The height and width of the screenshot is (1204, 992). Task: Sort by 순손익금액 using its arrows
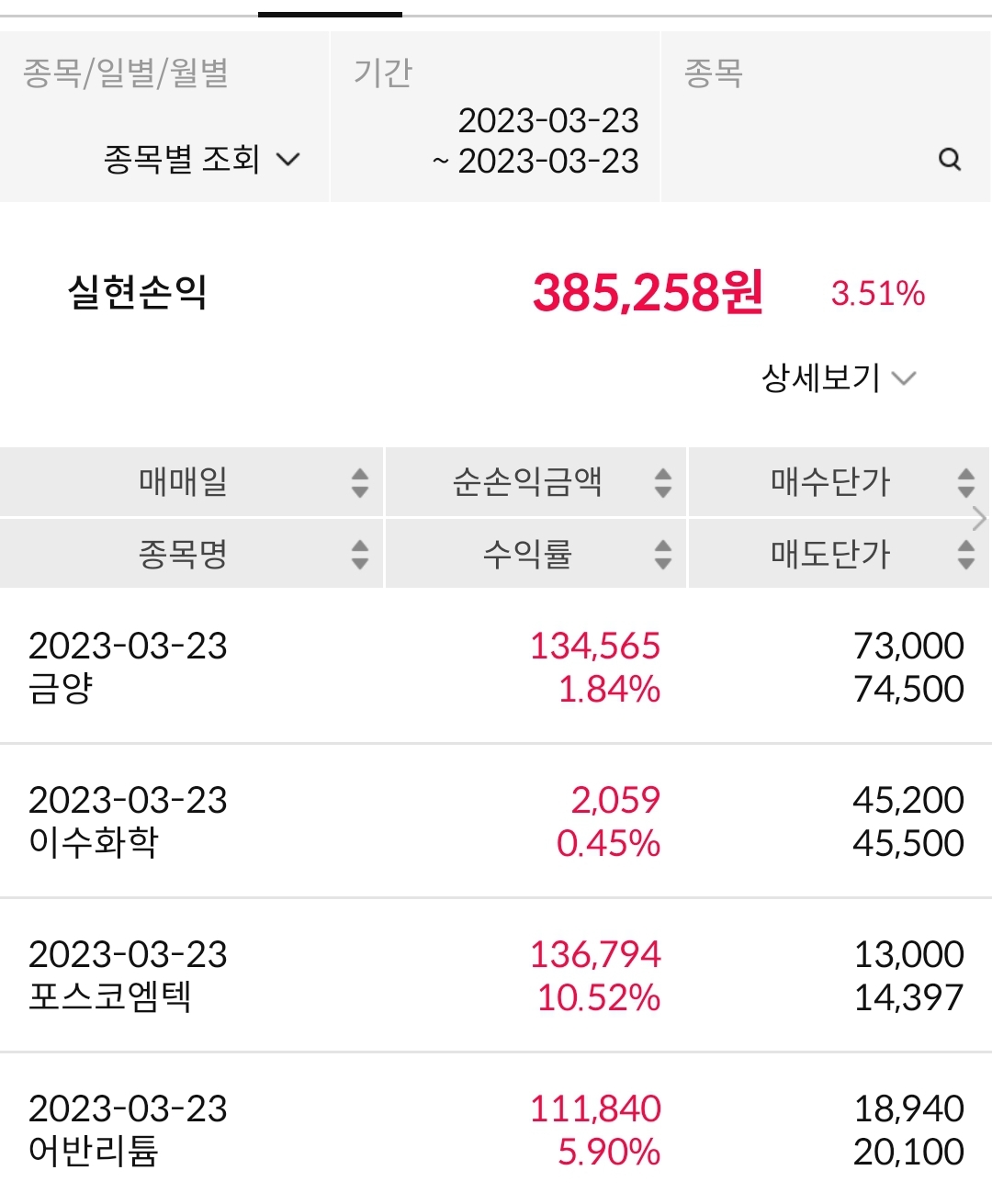(663, 482)
